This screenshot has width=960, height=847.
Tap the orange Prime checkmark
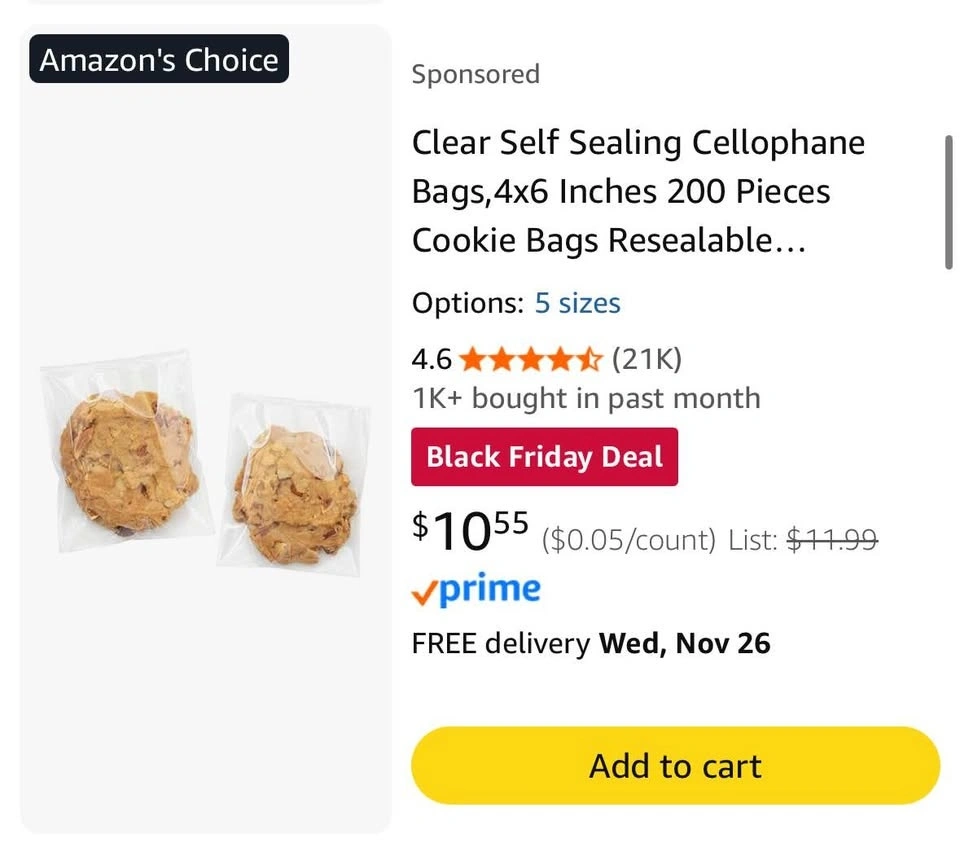[x=424, y=593]
